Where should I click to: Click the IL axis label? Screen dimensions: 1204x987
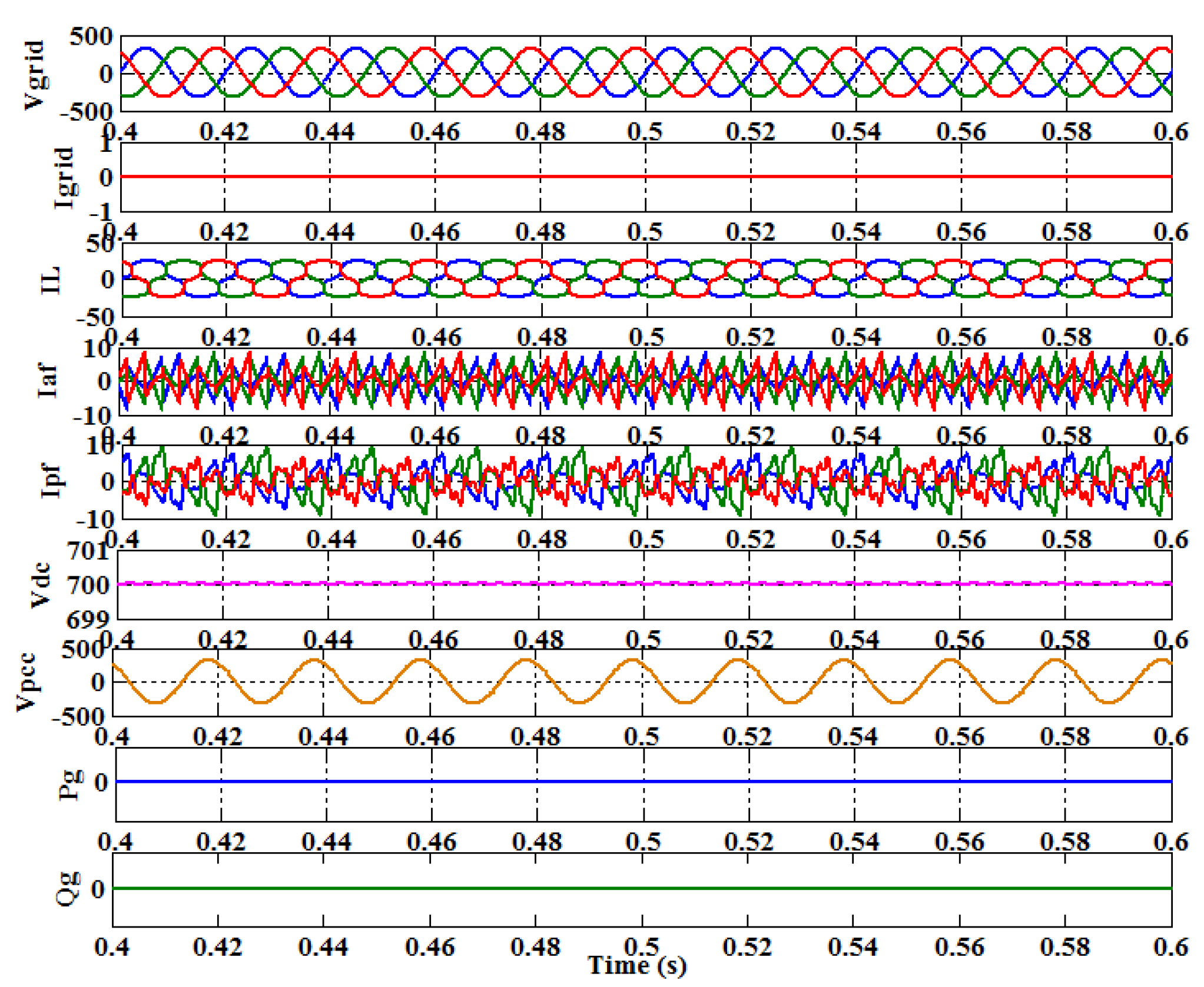[x=51, y=280]
